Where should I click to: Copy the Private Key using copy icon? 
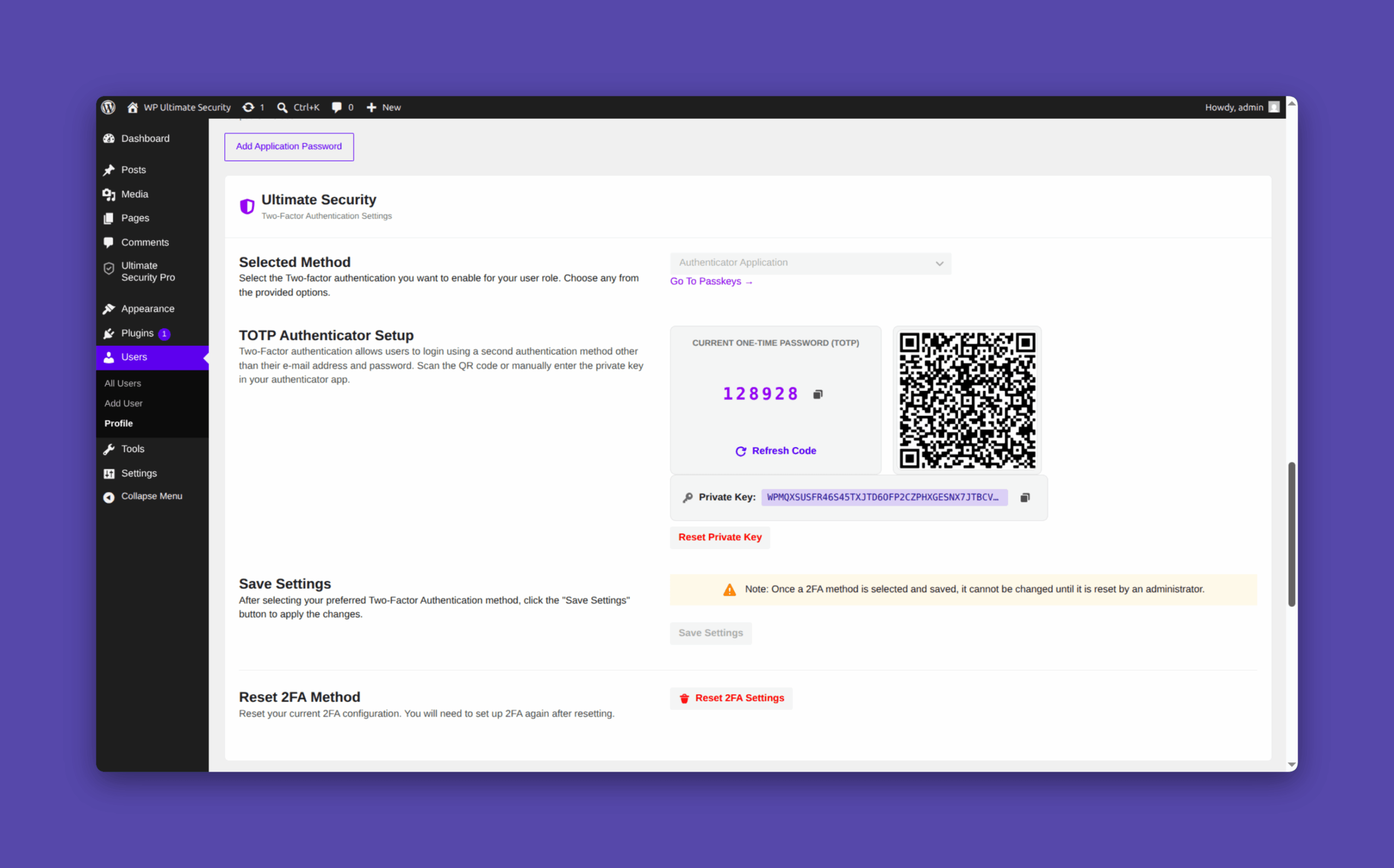coord(1025,497)
